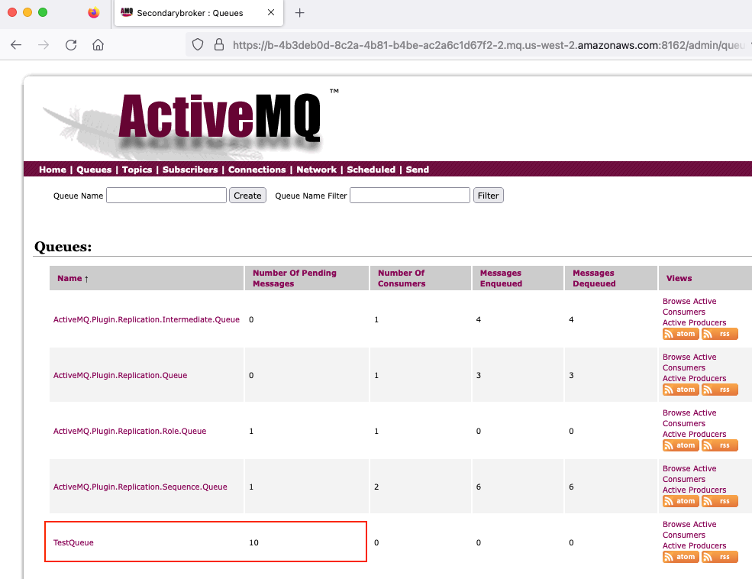Click the Queues: heading text
Viewport: 752px width, 580px height.
[x=63, y=247]
